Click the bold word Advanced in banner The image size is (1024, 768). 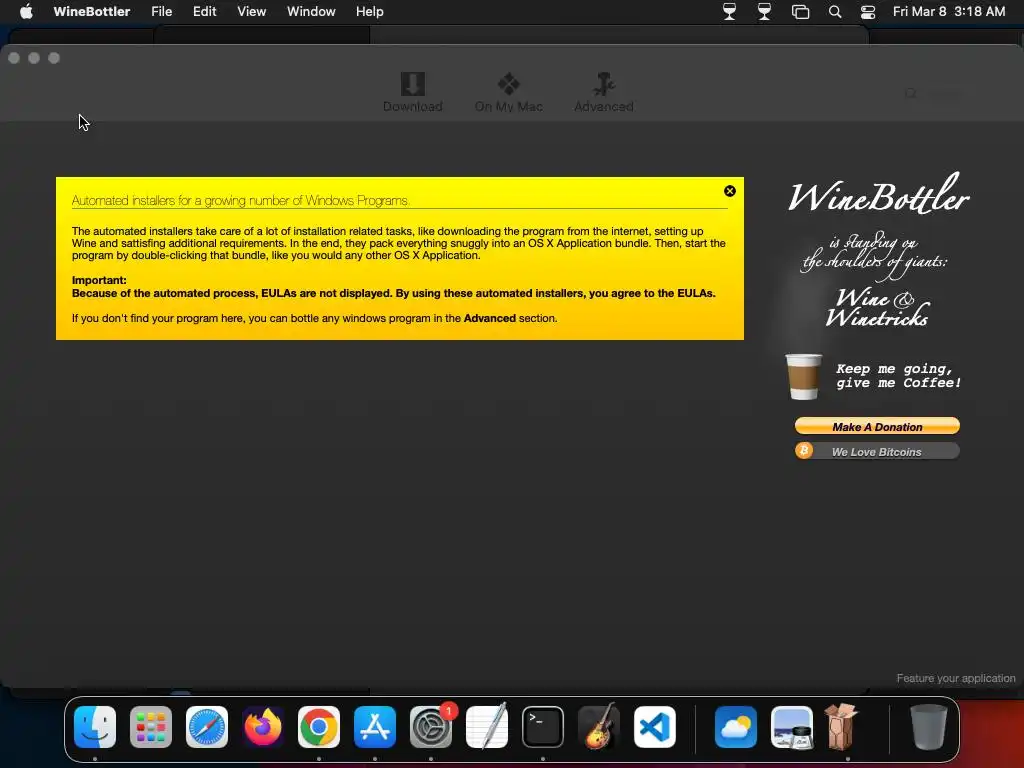490,318
